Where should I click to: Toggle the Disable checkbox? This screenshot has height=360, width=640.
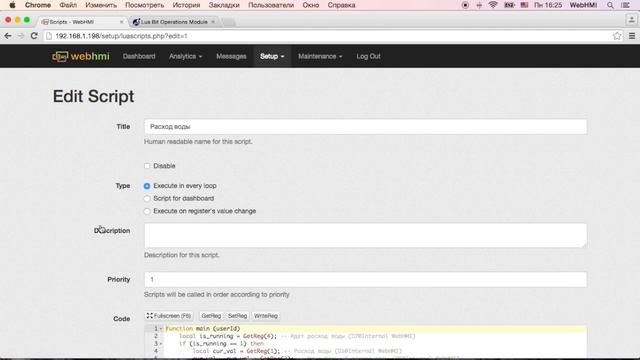(x=147, y=166)
